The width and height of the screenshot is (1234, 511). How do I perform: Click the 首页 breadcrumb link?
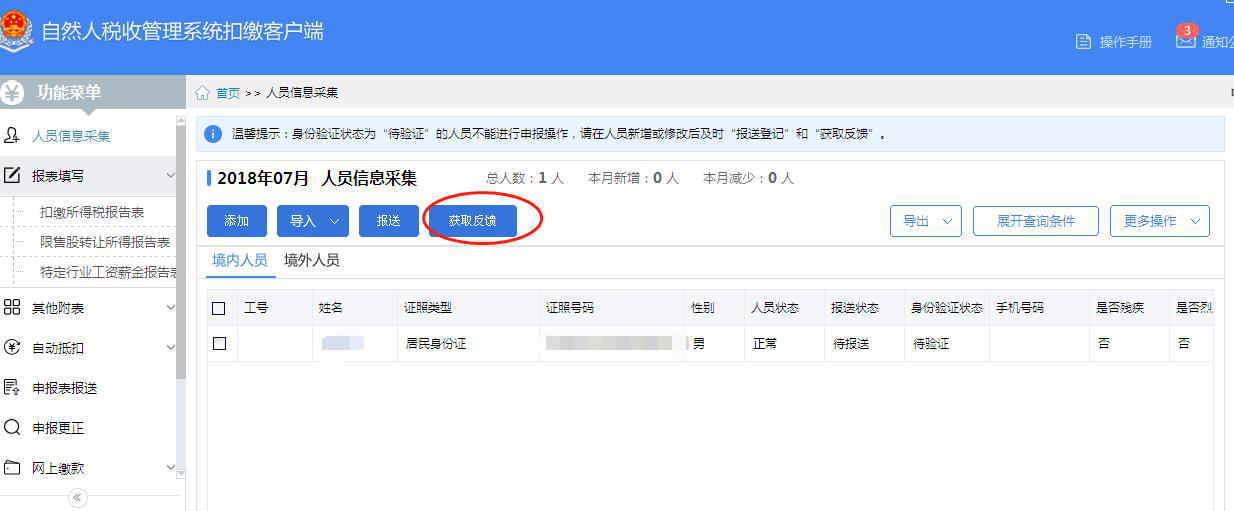click(228, 93)
